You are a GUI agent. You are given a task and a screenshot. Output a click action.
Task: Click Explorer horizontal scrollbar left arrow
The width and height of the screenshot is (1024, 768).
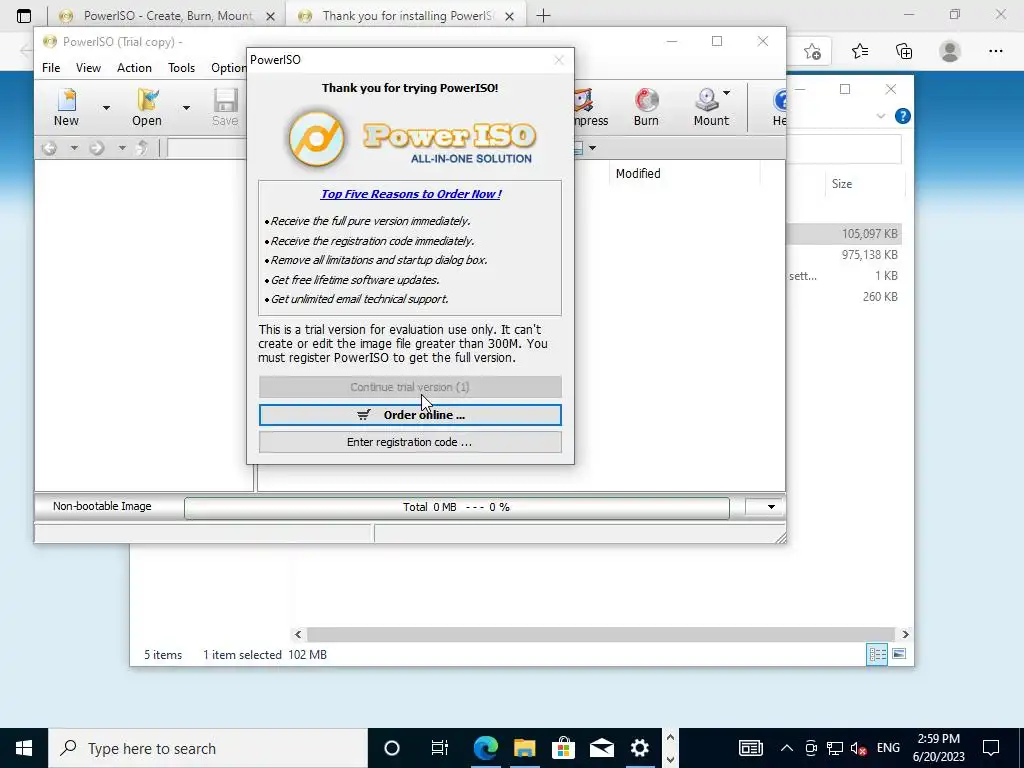[x=298, y=634]
